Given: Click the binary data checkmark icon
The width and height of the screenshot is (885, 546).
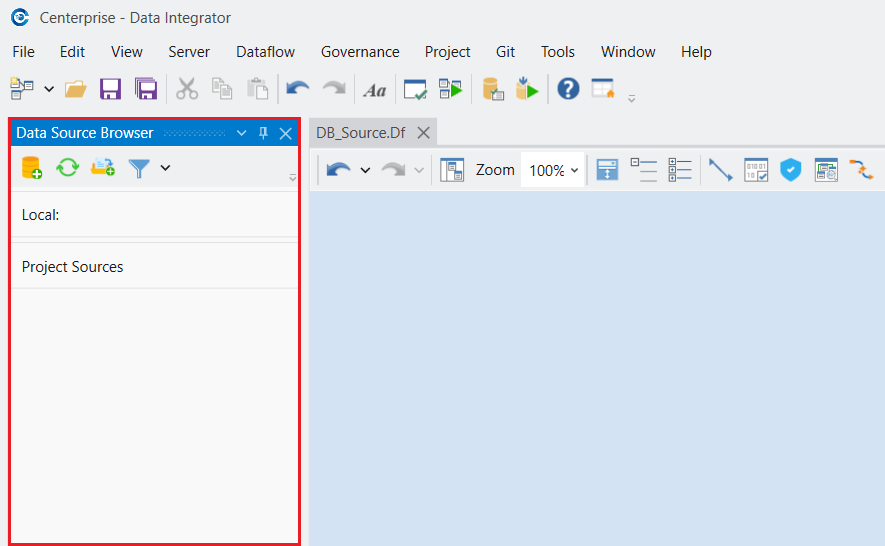Looking at the screenshot, I should click(756, 169).
